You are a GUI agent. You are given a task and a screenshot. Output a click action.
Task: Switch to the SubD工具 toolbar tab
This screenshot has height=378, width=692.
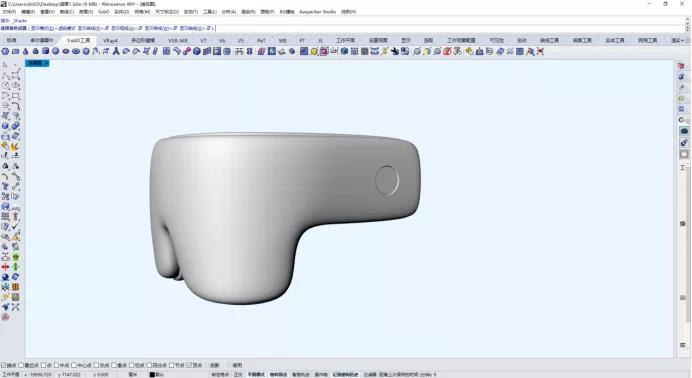pyautogui.click(x=79, y=40)
